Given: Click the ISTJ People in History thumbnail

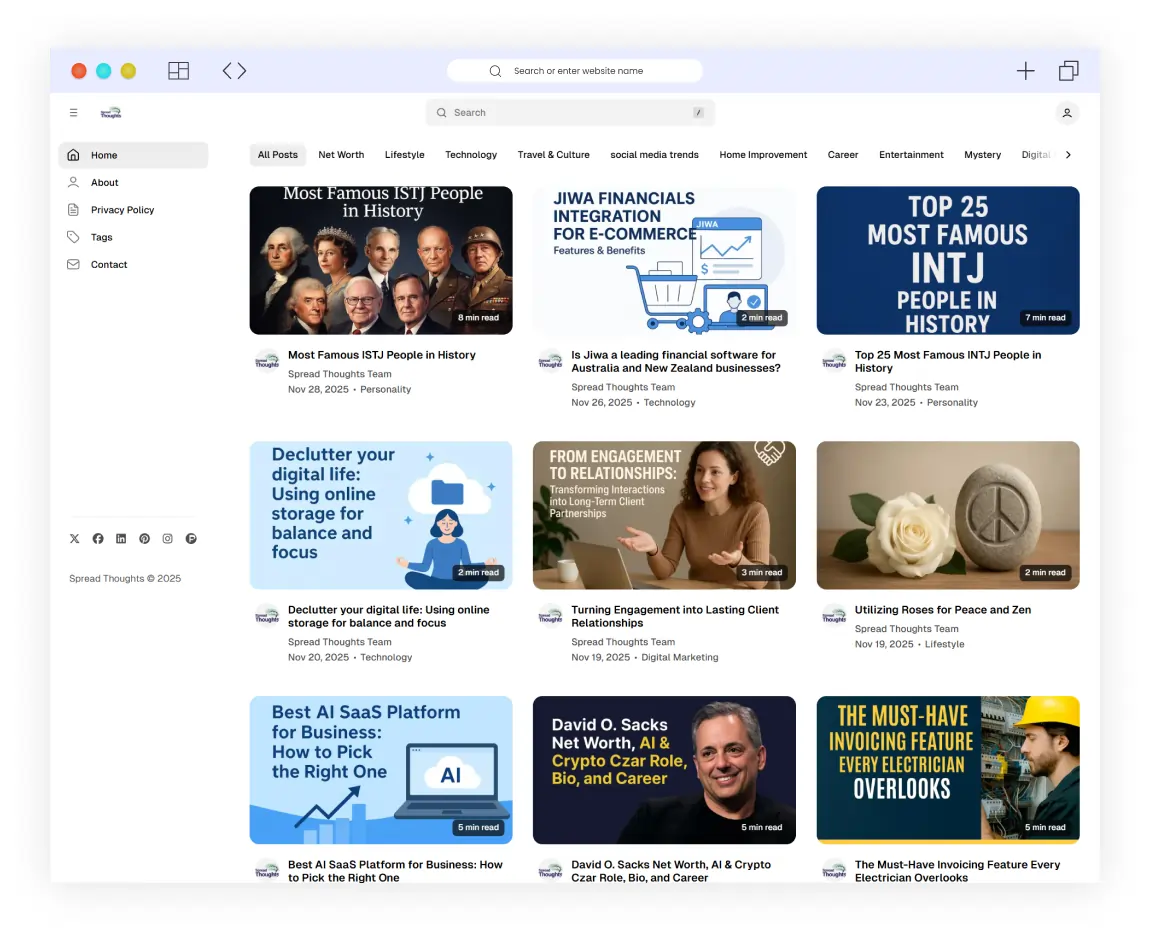Looking at the screenshot, I should coord(381,260).
